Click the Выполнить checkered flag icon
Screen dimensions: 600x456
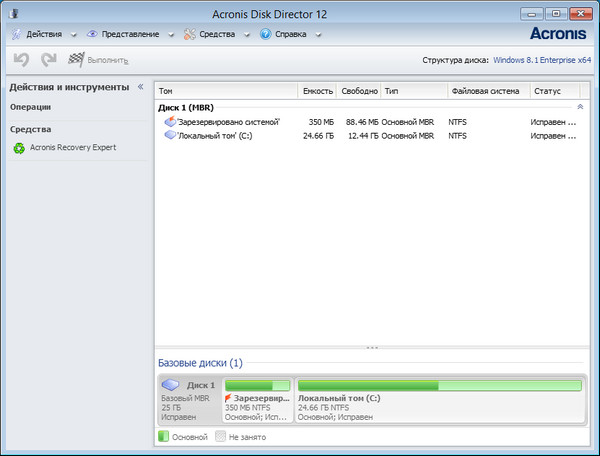(76, 60)
